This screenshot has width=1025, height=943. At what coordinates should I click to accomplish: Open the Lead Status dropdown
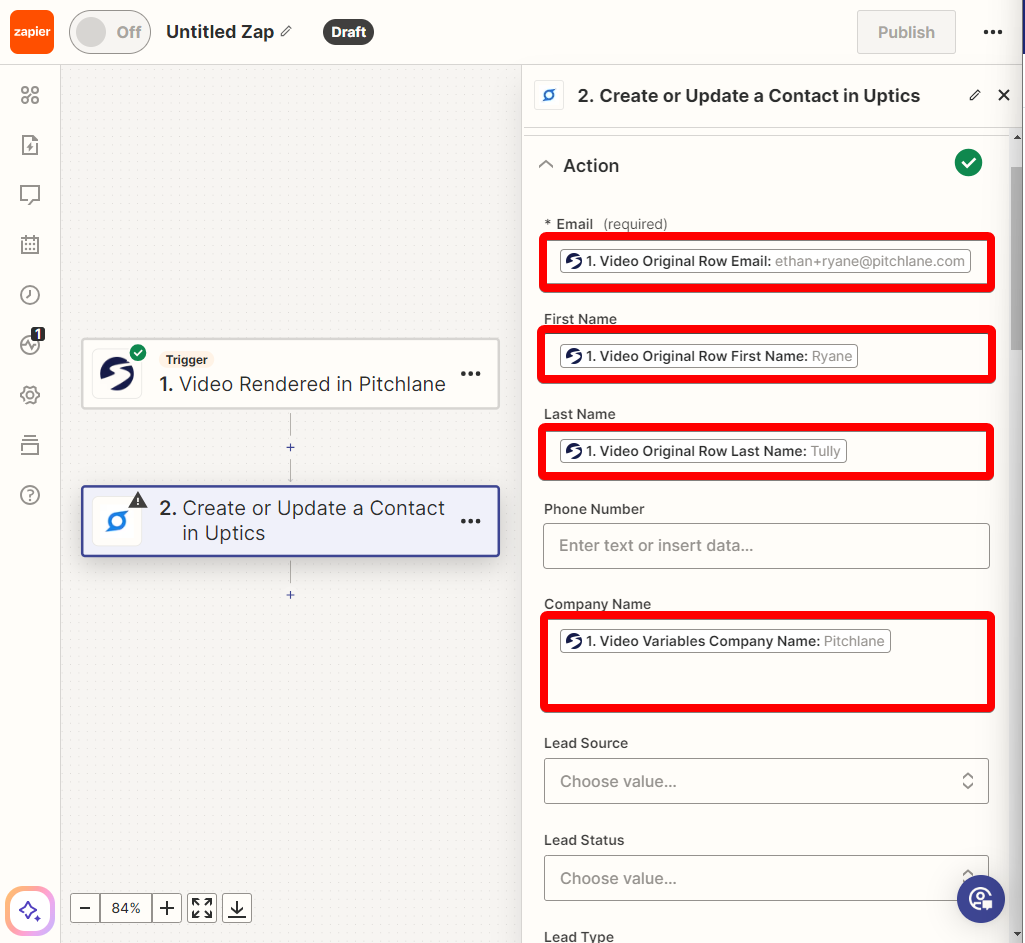coord(766,878)
